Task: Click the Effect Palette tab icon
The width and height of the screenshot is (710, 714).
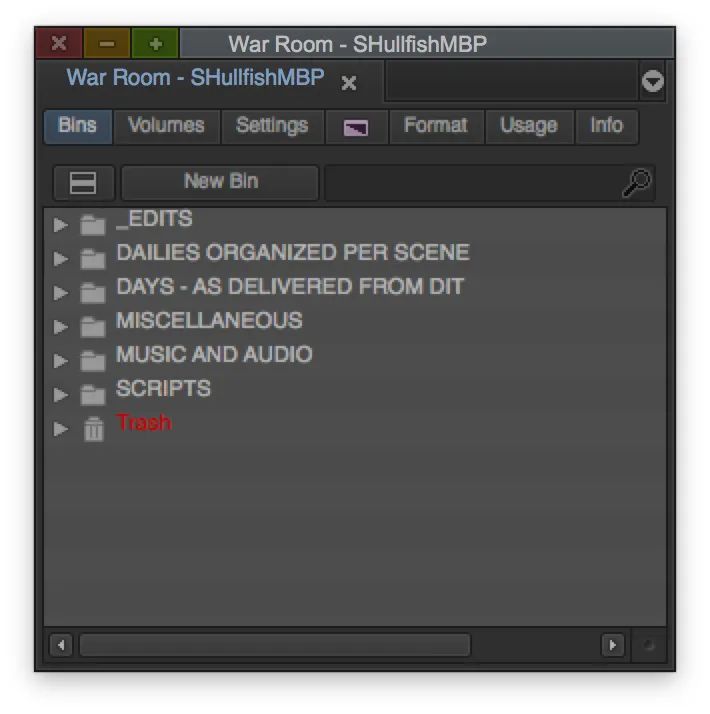Action: click(x=356, y=127)
